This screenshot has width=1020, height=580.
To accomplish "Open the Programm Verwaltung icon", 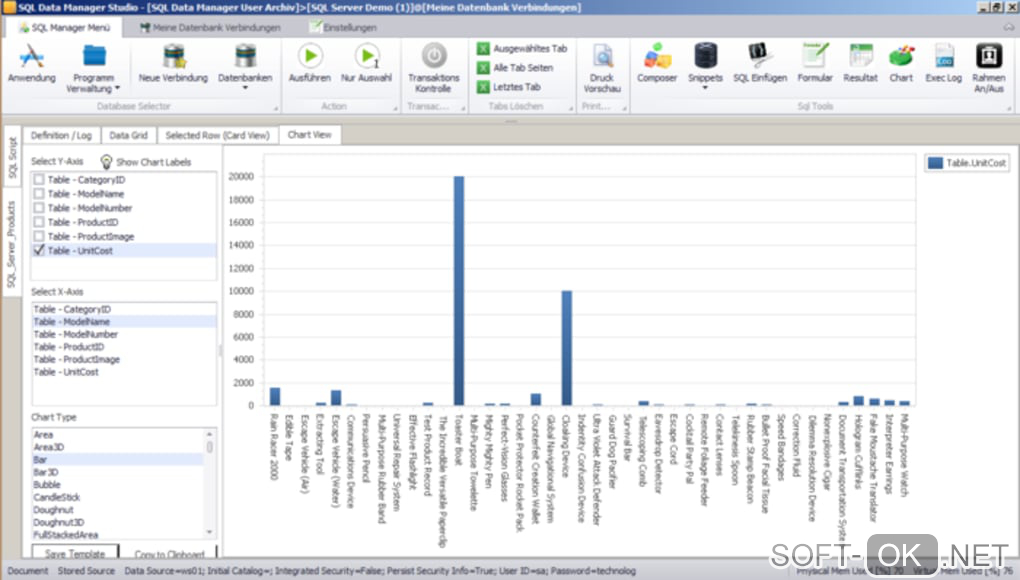I will pyautogui.click(x=94, y=56).
